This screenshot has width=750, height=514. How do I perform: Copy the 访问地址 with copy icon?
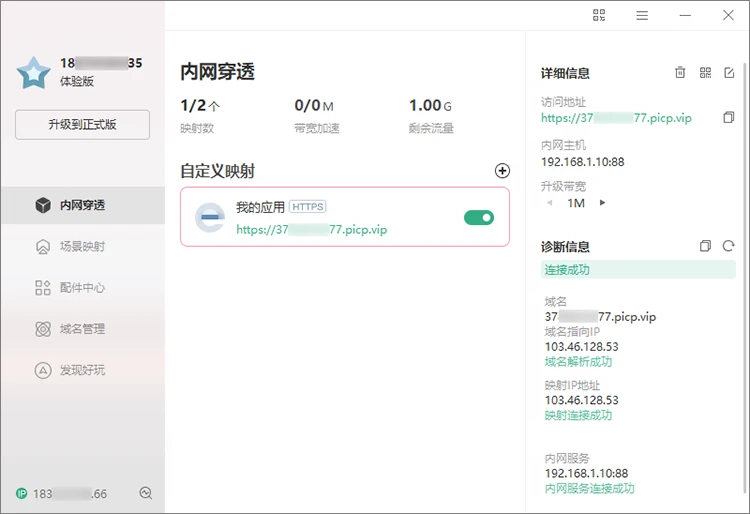click(728, 117)
